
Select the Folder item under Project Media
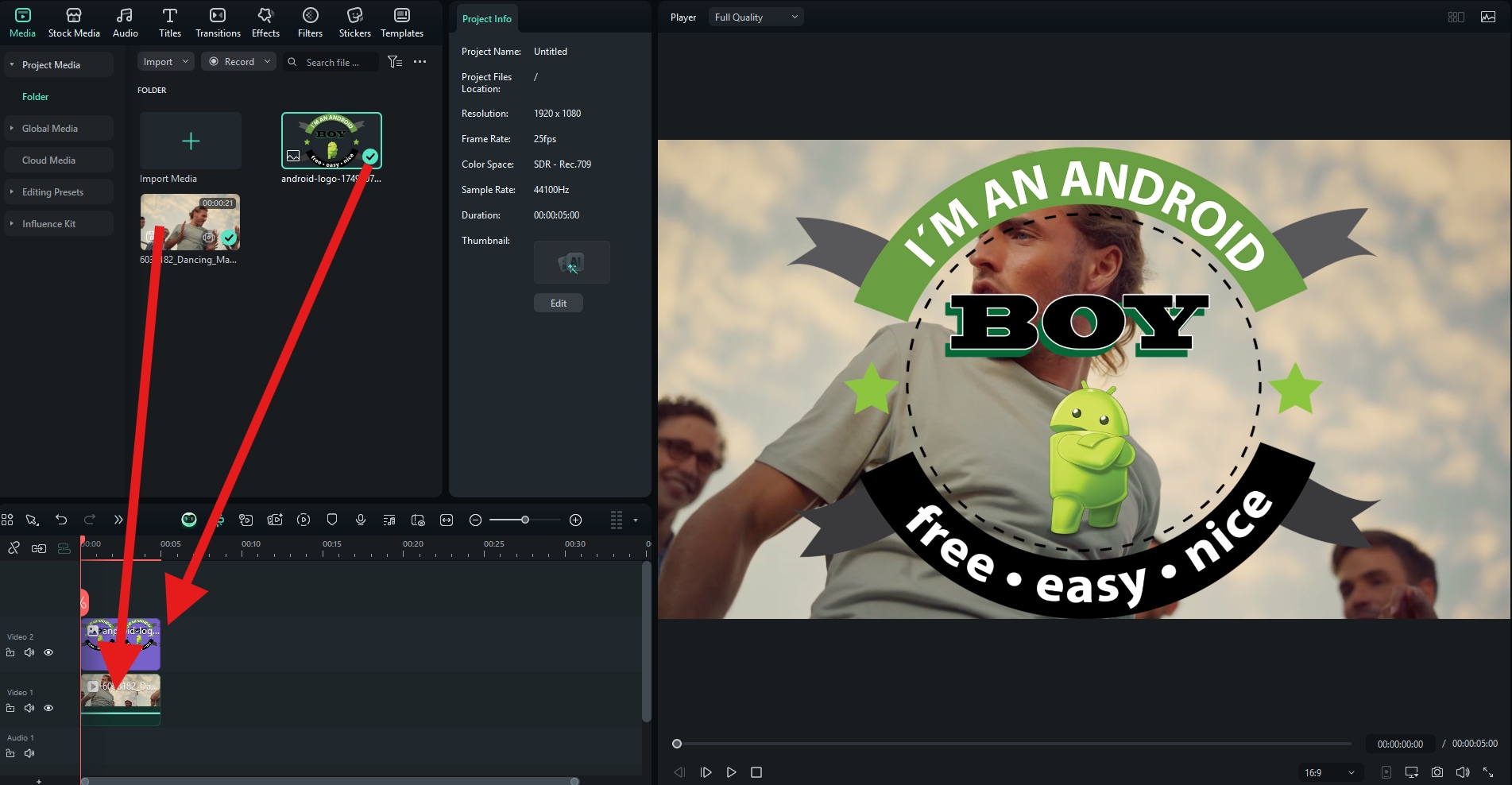35,96
